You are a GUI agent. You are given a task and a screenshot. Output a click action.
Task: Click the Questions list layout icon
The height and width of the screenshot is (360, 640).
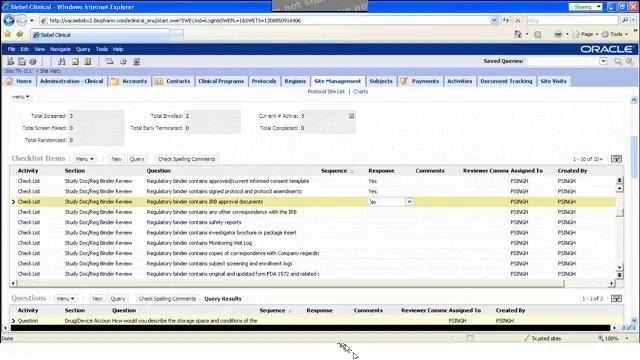pyautogui.click(x=616, y=298)
